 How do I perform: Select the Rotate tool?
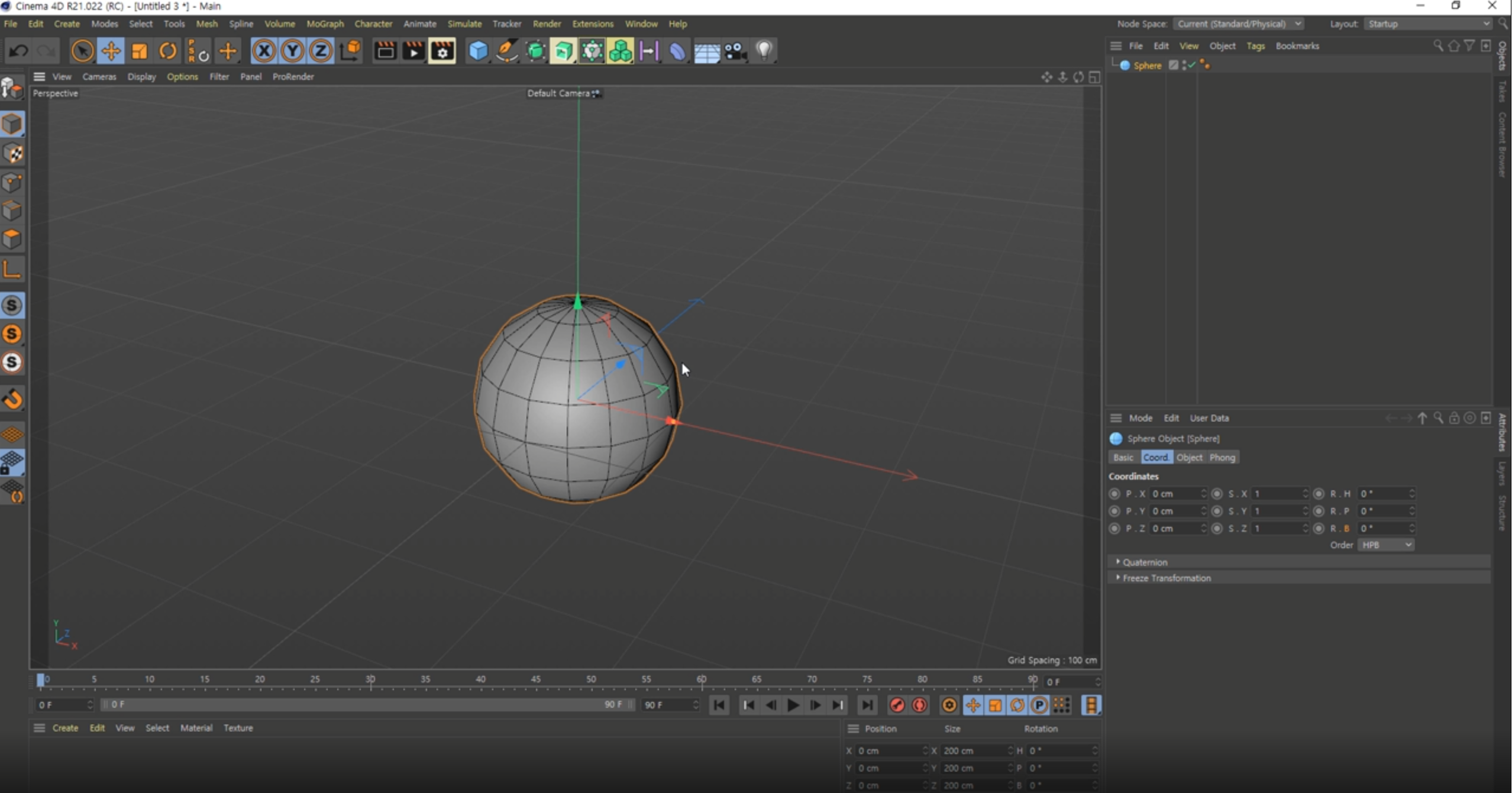[167, 51]
